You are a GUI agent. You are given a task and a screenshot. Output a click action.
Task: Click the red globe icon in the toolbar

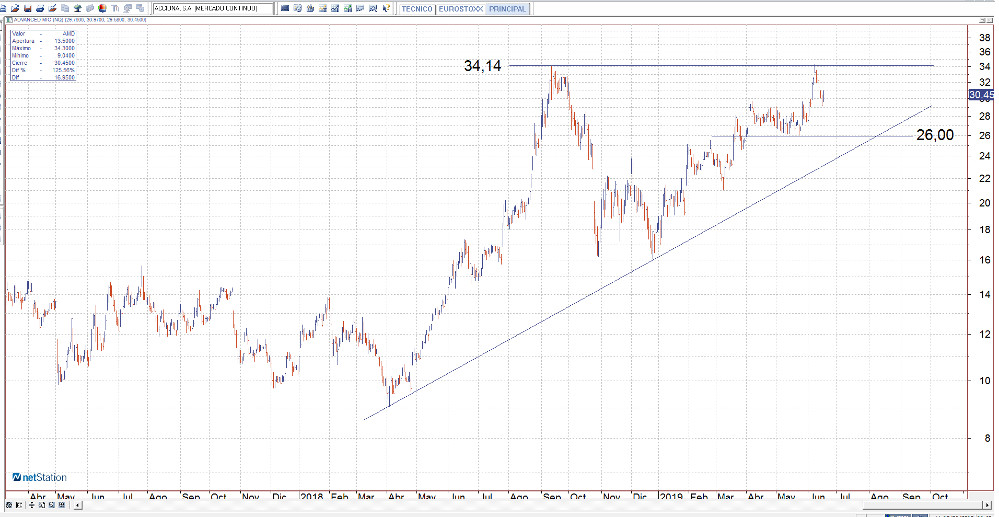pyautogui.click(x=102, y=9)
